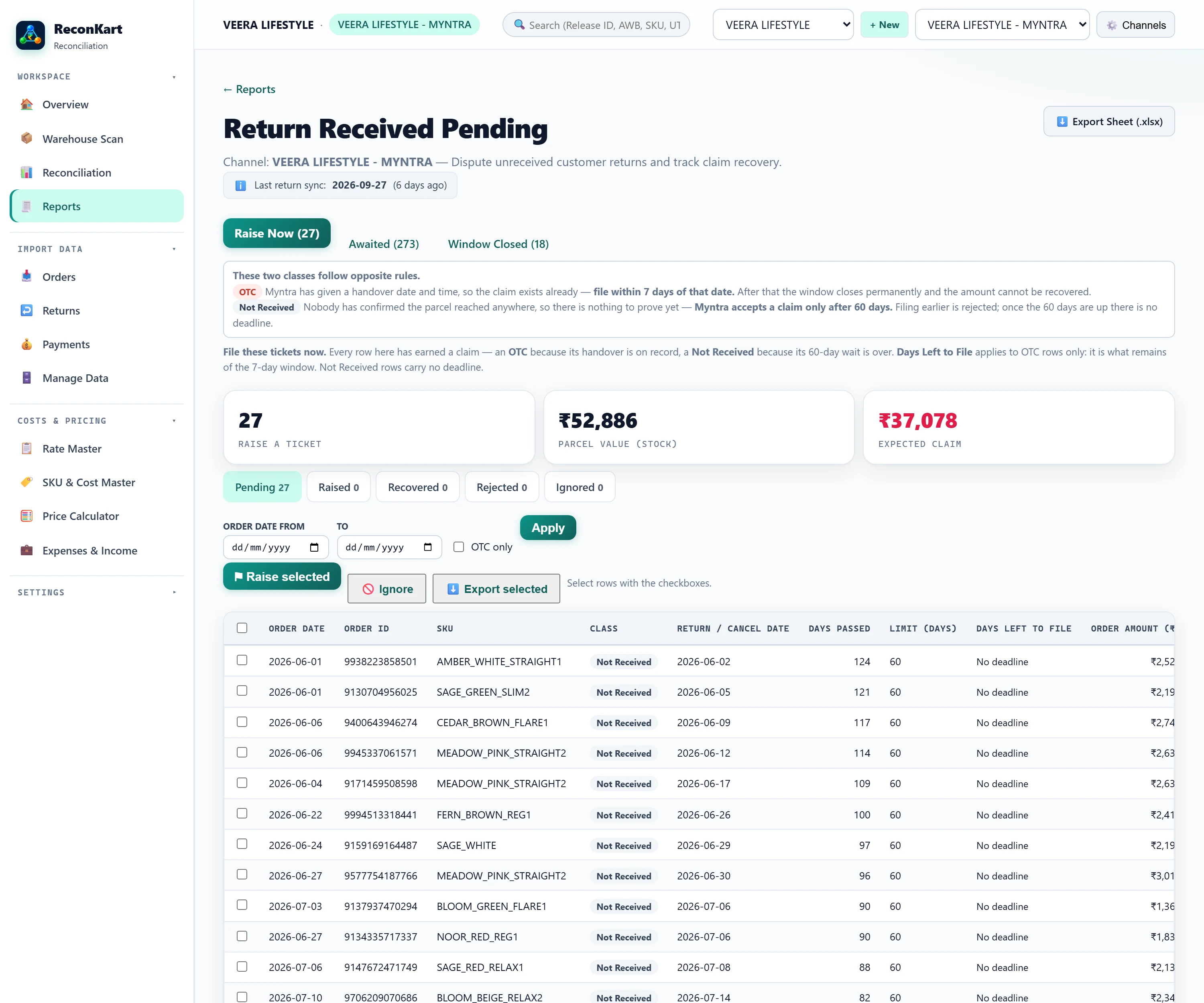Click the Ignore button
Image resolution: width=1204 pixels, height=1003 pixels.
point(387,589)
